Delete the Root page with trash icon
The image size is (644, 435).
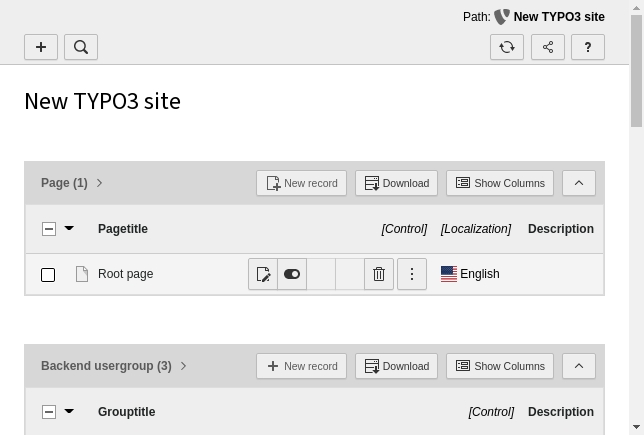(379, 274)
